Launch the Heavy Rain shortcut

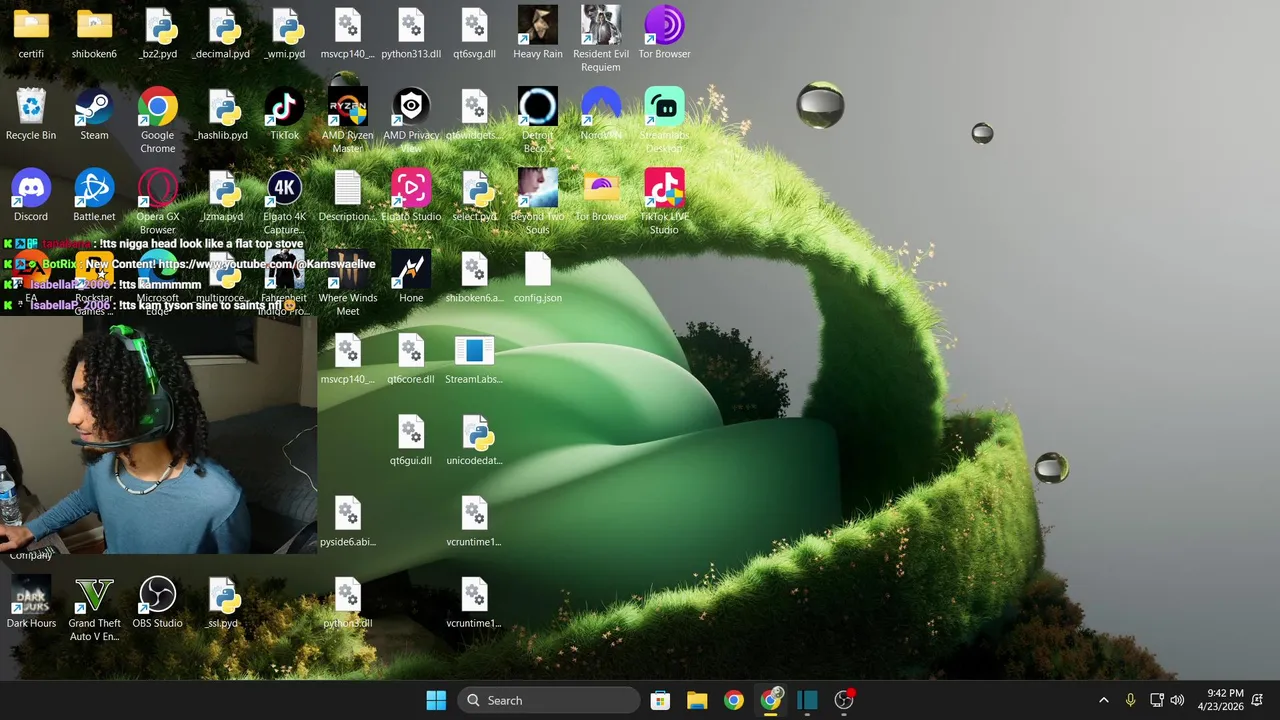538,33
